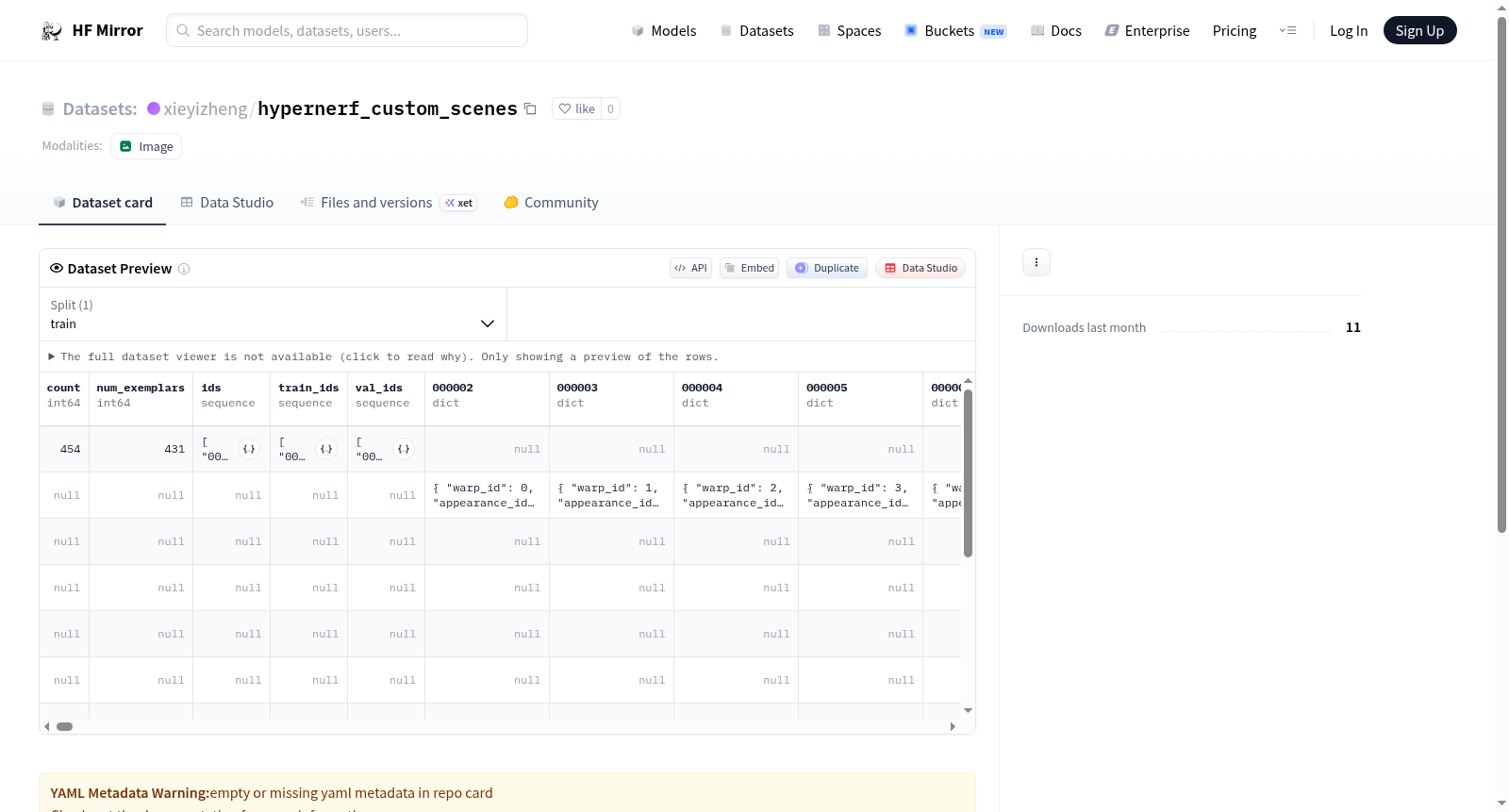Click the Spaces grid icon in navbar
The height and width of the screenshot is (812, 1509).
tap(824, 31)
